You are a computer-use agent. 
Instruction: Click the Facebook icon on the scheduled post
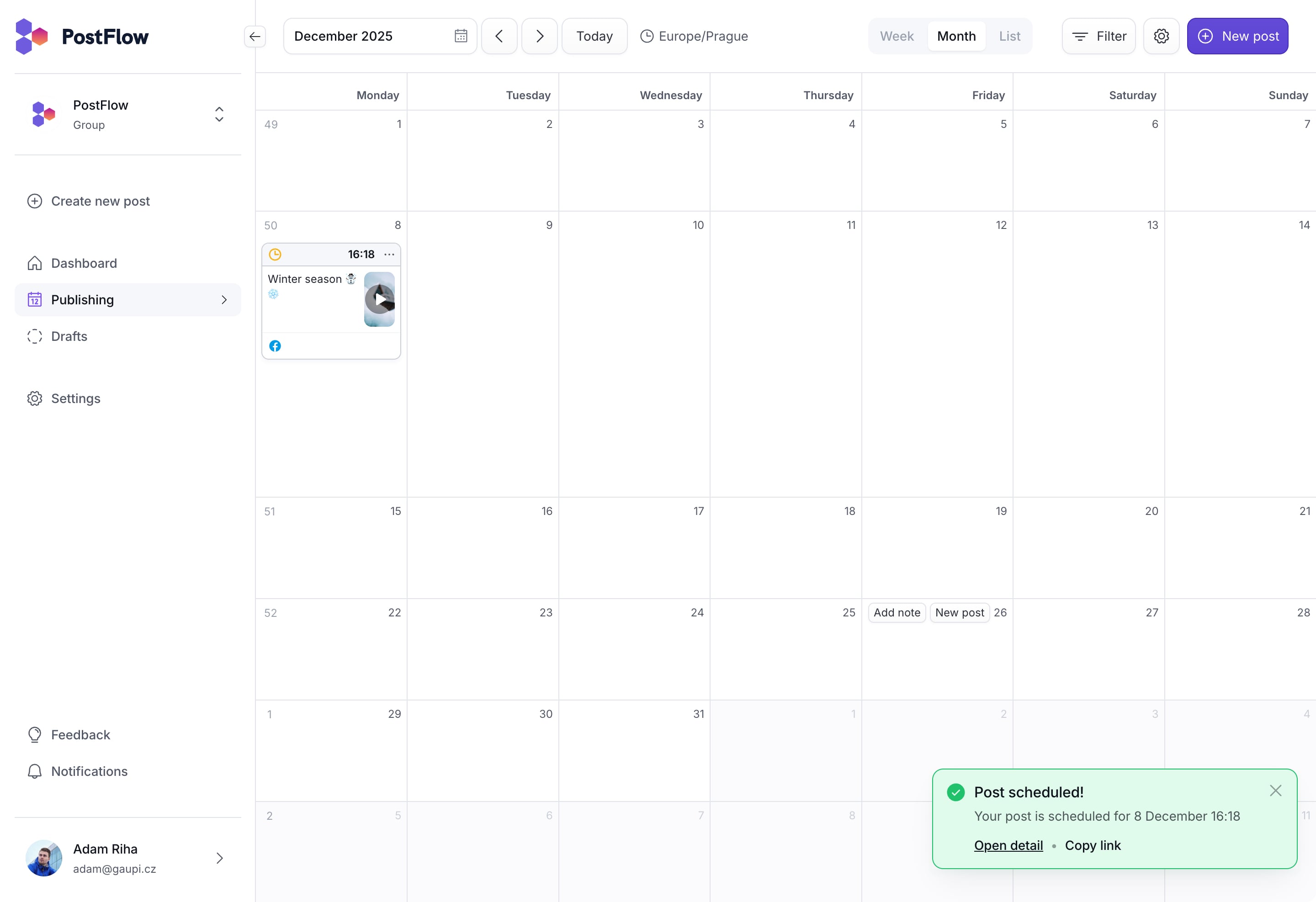(275, 346)
